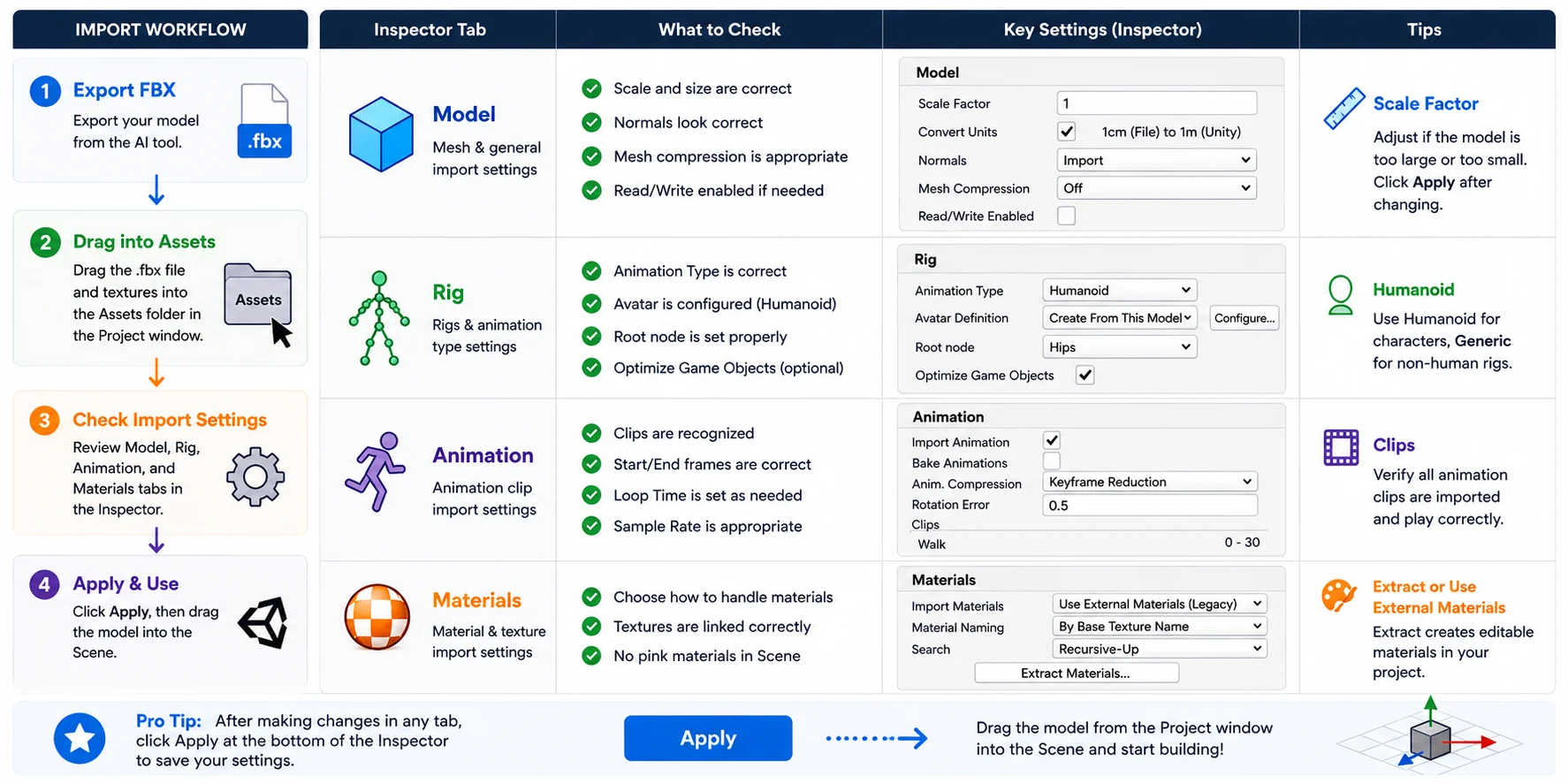Expand the Anim. Compression Keyframe Reduction dropdown

point(1151,482)
